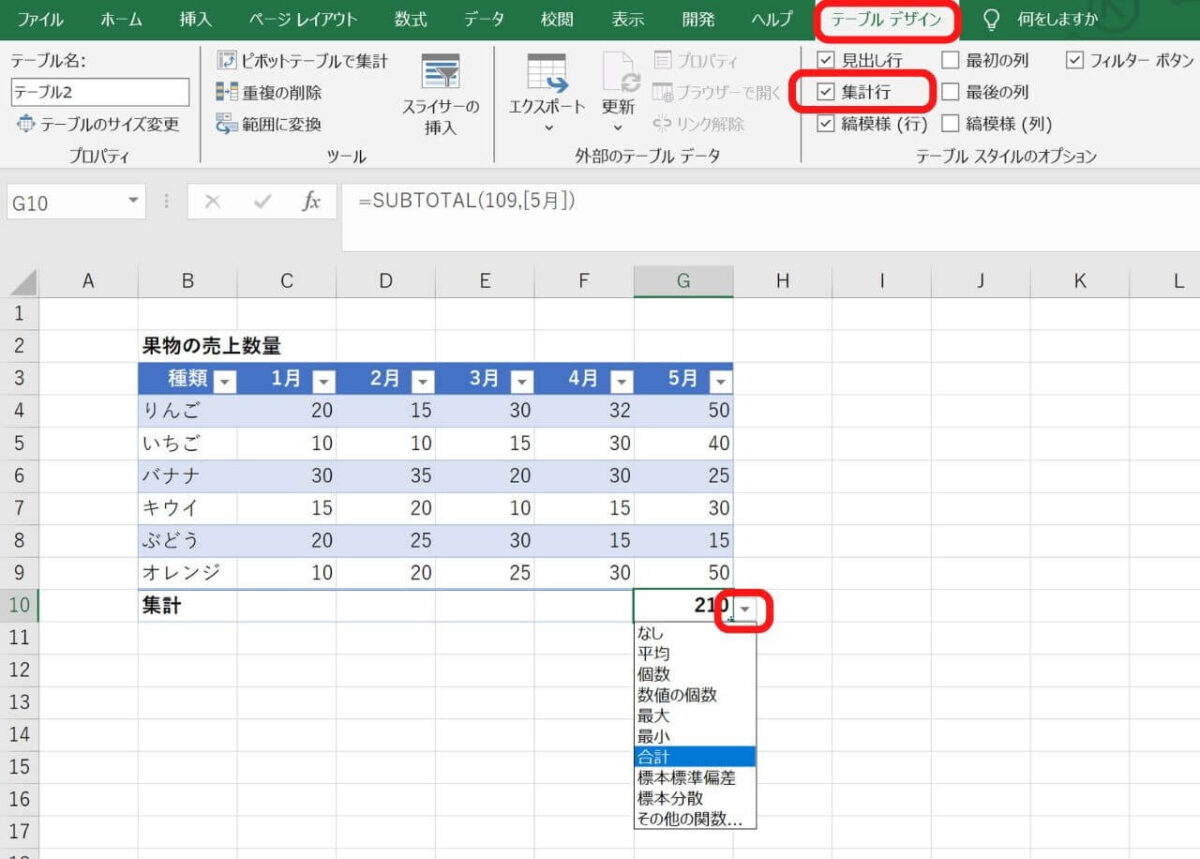Enable 縞模様 (列) banded columns checkbox
Screen dimensions: 1200x859
[950, 124]
